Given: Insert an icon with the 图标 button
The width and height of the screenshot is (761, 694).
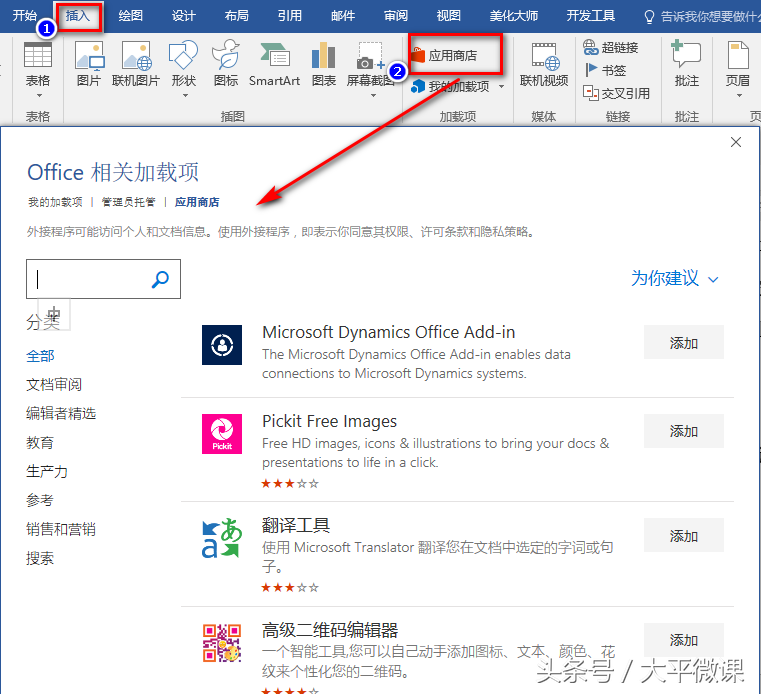Looking at the screenshot, I should [226, 64].
